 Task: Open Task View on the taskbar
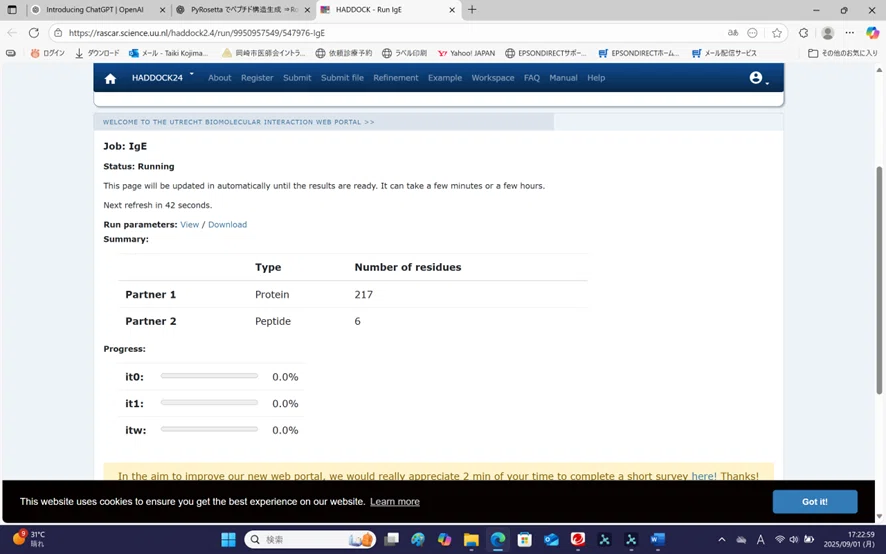coord(391,539)
